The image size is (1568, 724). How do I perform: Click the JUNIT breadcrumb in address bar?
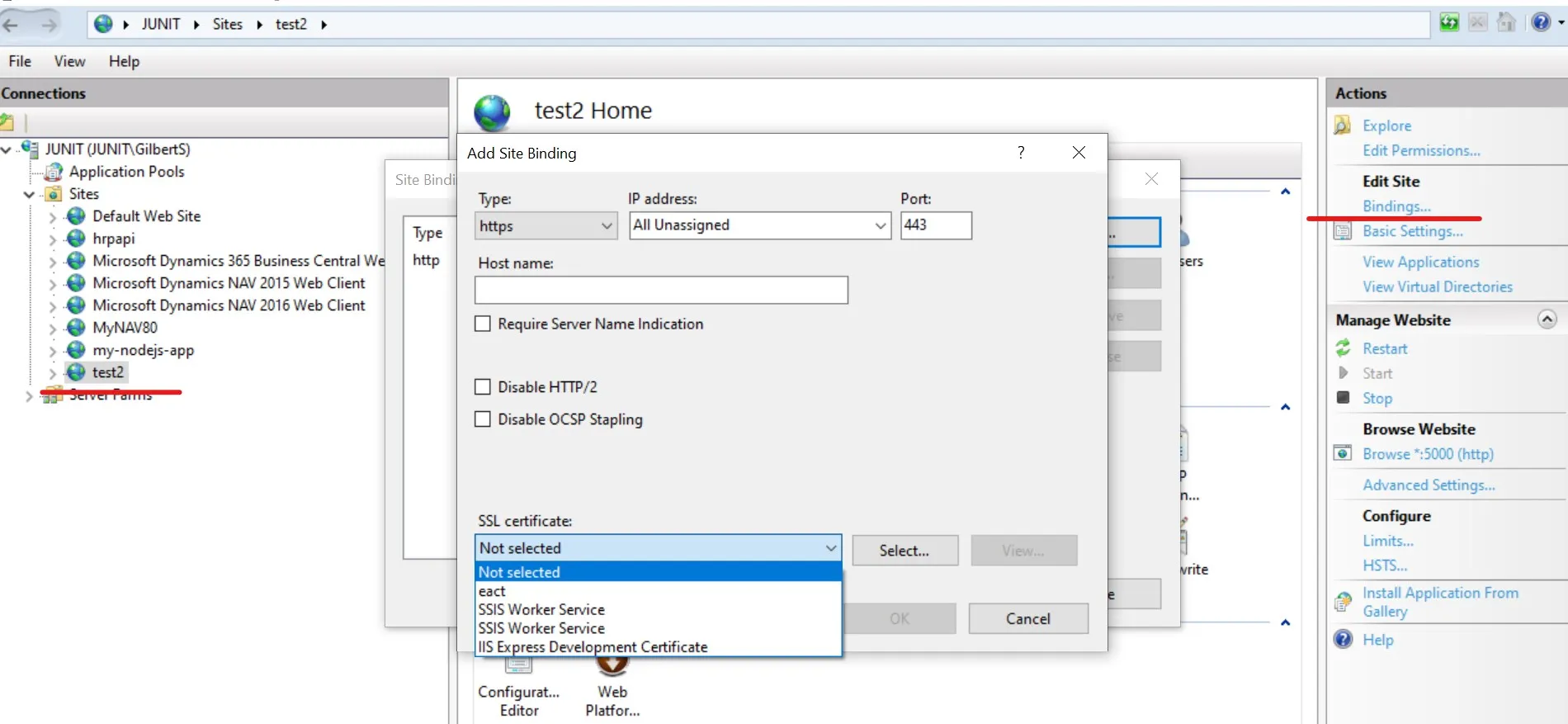(160, 24)
